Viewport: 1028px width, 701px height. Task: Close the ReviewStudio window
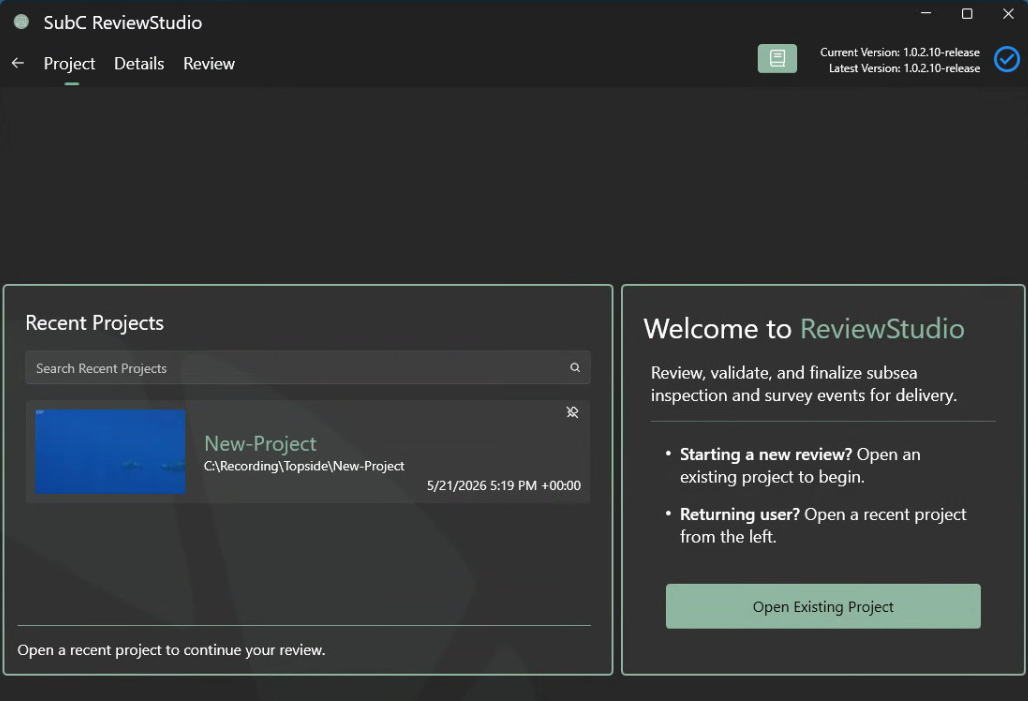pyautogui.click(x=1008, y=13)
